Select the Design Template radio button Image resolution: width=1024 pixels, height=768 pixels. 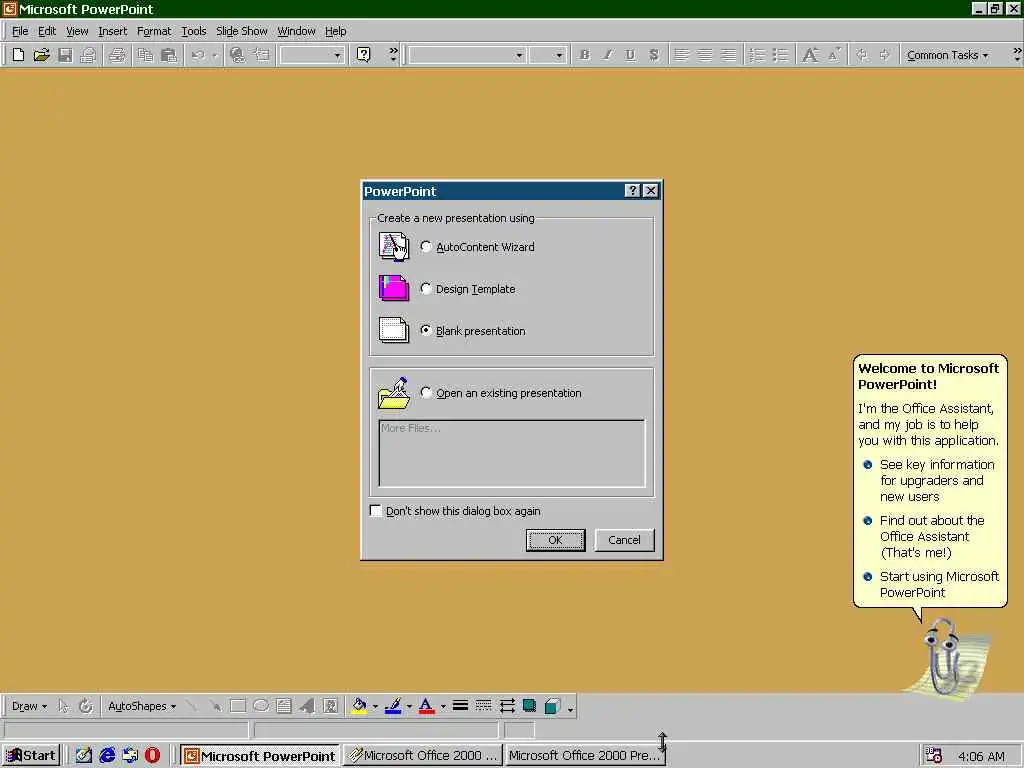426,288
